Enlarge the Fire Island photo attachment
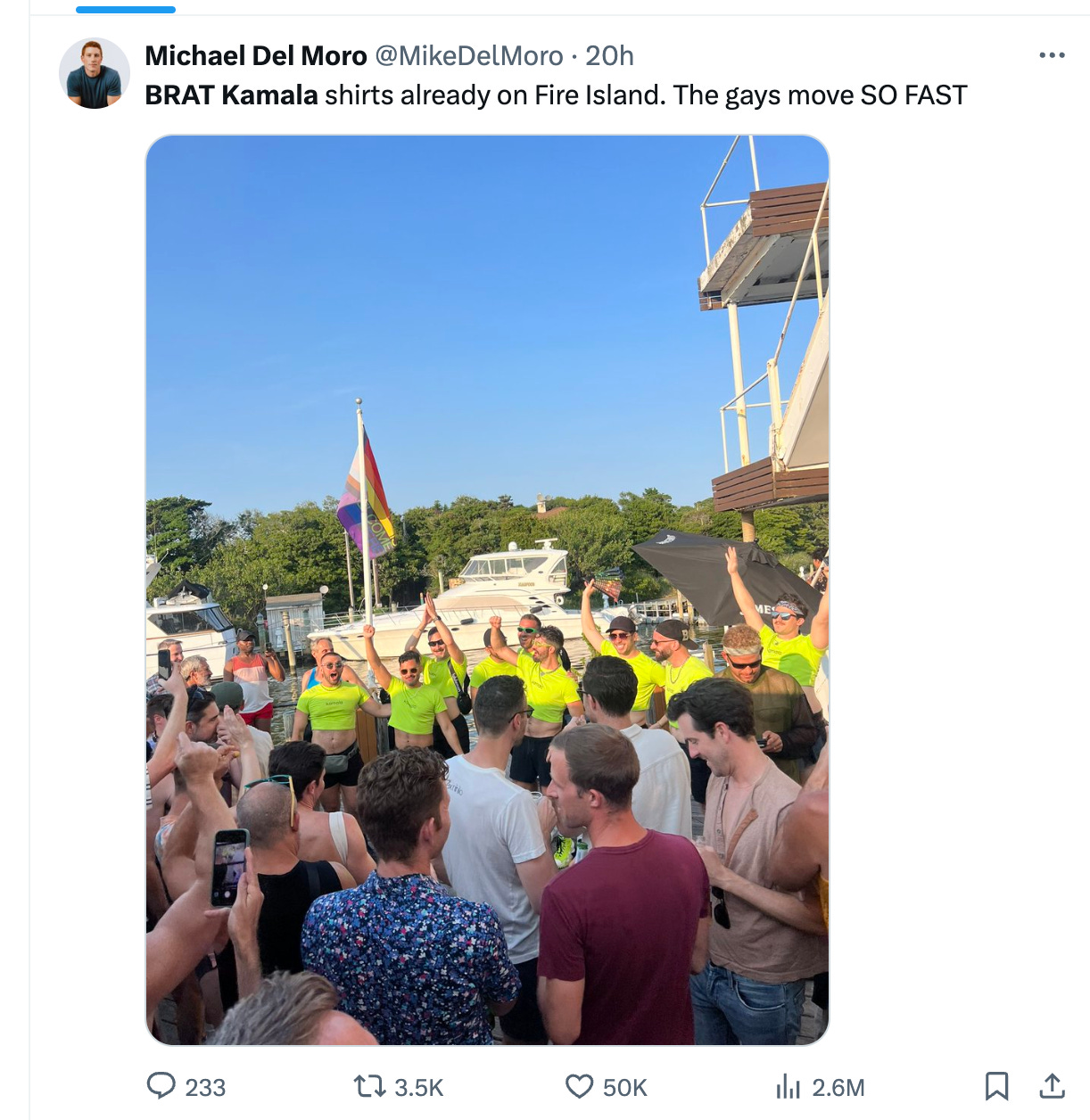Screen dimensions: 1090x1120 [x=488, y=590]
